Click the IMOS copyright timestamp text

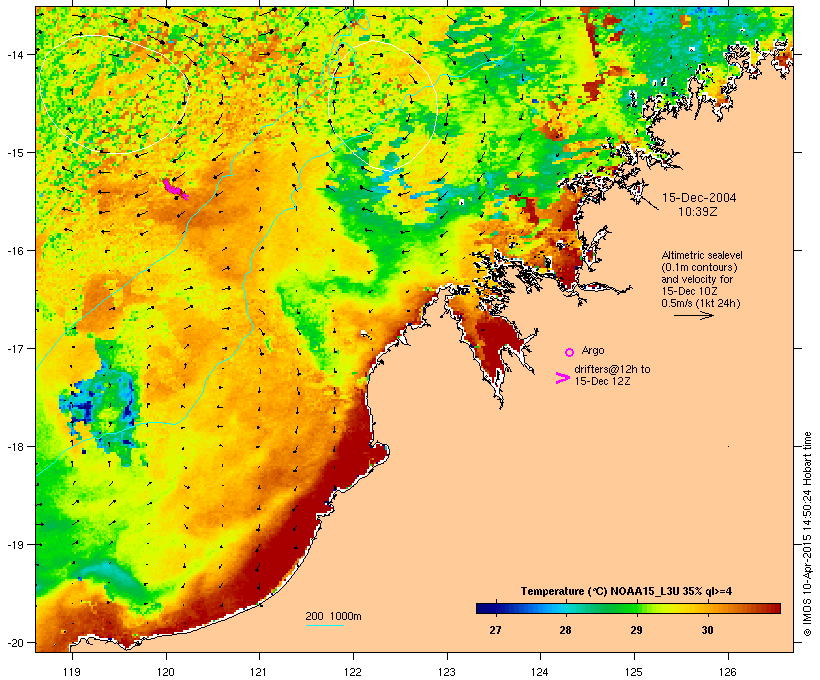tap(807, 534)
